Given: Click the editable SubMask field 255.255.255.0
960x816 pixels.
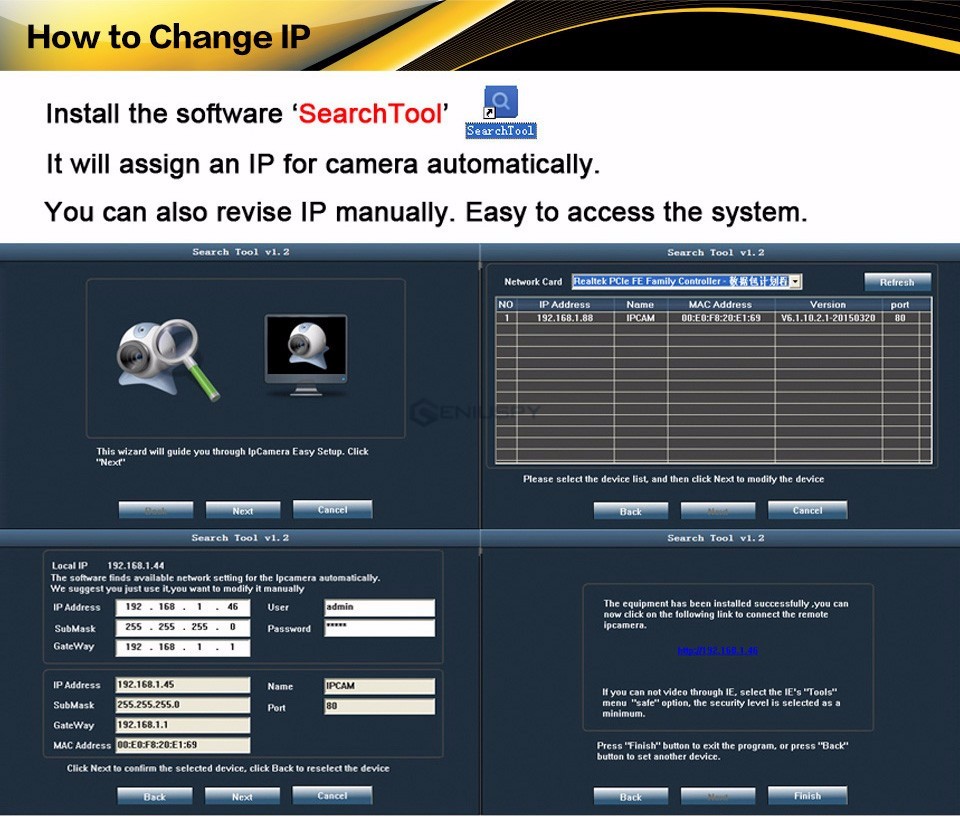Looking at the screenshot, I should [182, 628].
